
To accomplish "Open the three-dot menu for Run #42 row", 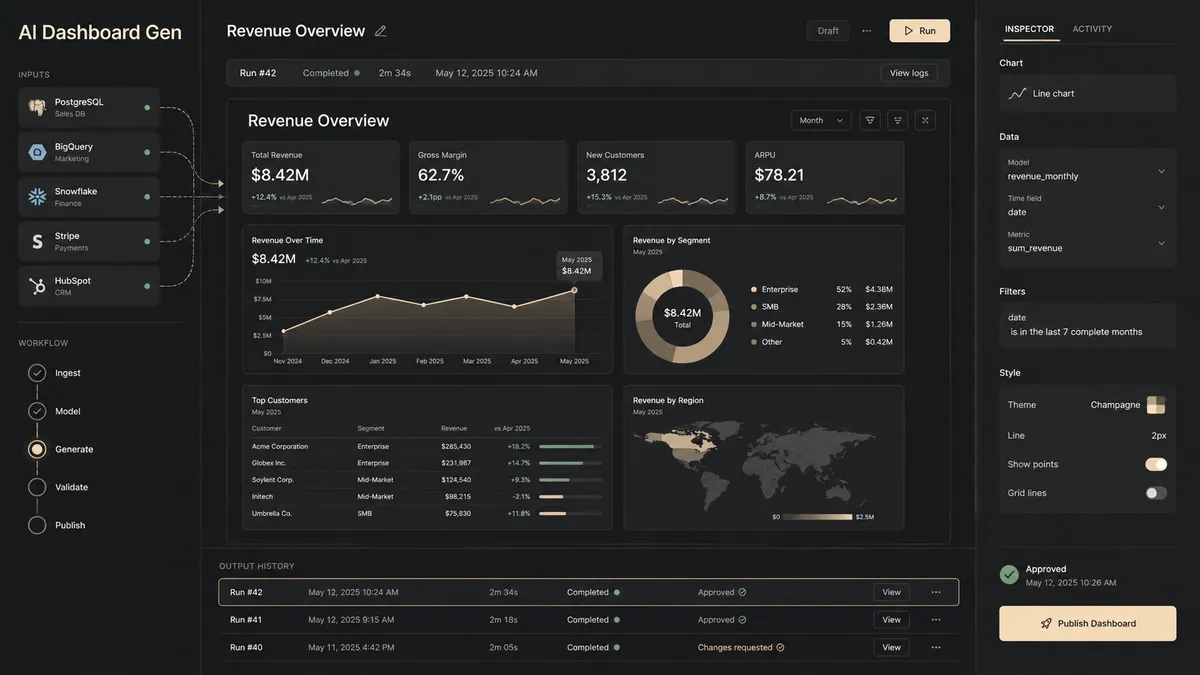I will [x=936, y=592].
